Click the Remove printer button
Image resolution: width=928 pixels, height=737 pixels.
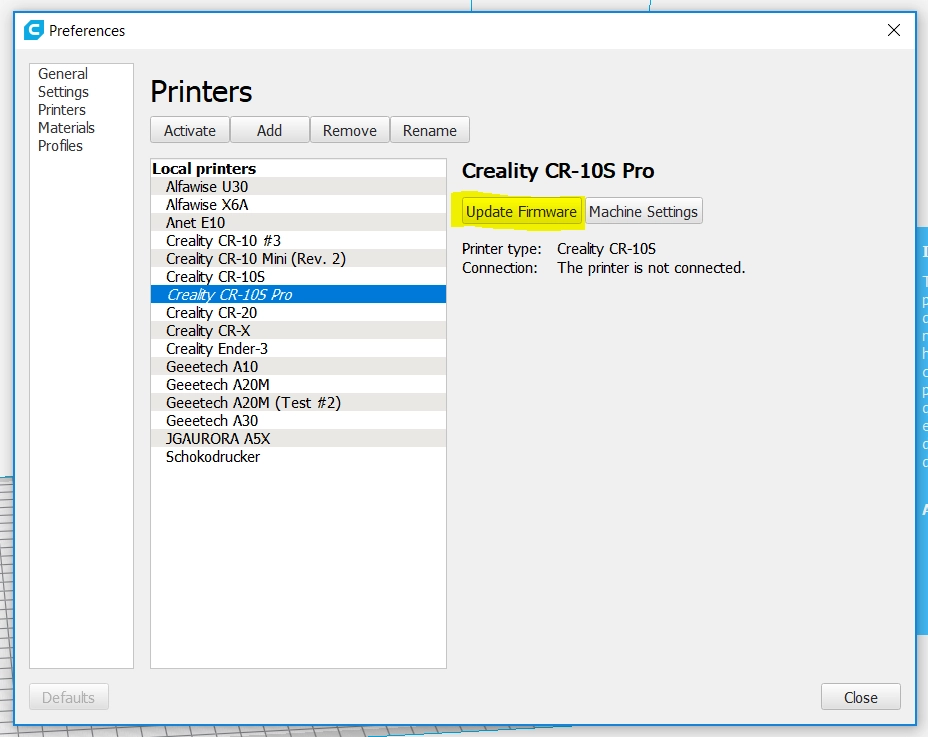350,130
